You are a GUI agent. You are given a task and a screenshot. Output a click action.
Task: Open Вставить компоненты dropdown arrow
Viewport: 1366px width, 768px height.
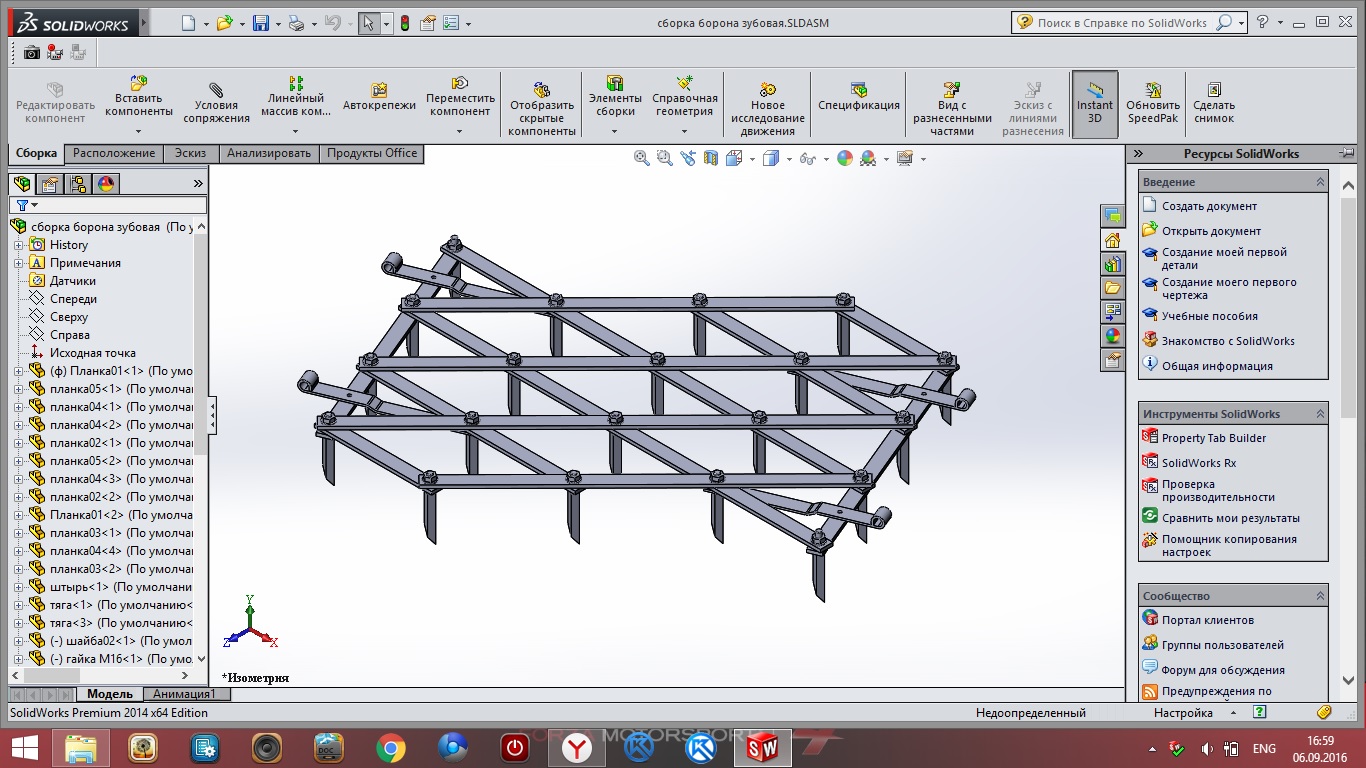pos(139,130)
